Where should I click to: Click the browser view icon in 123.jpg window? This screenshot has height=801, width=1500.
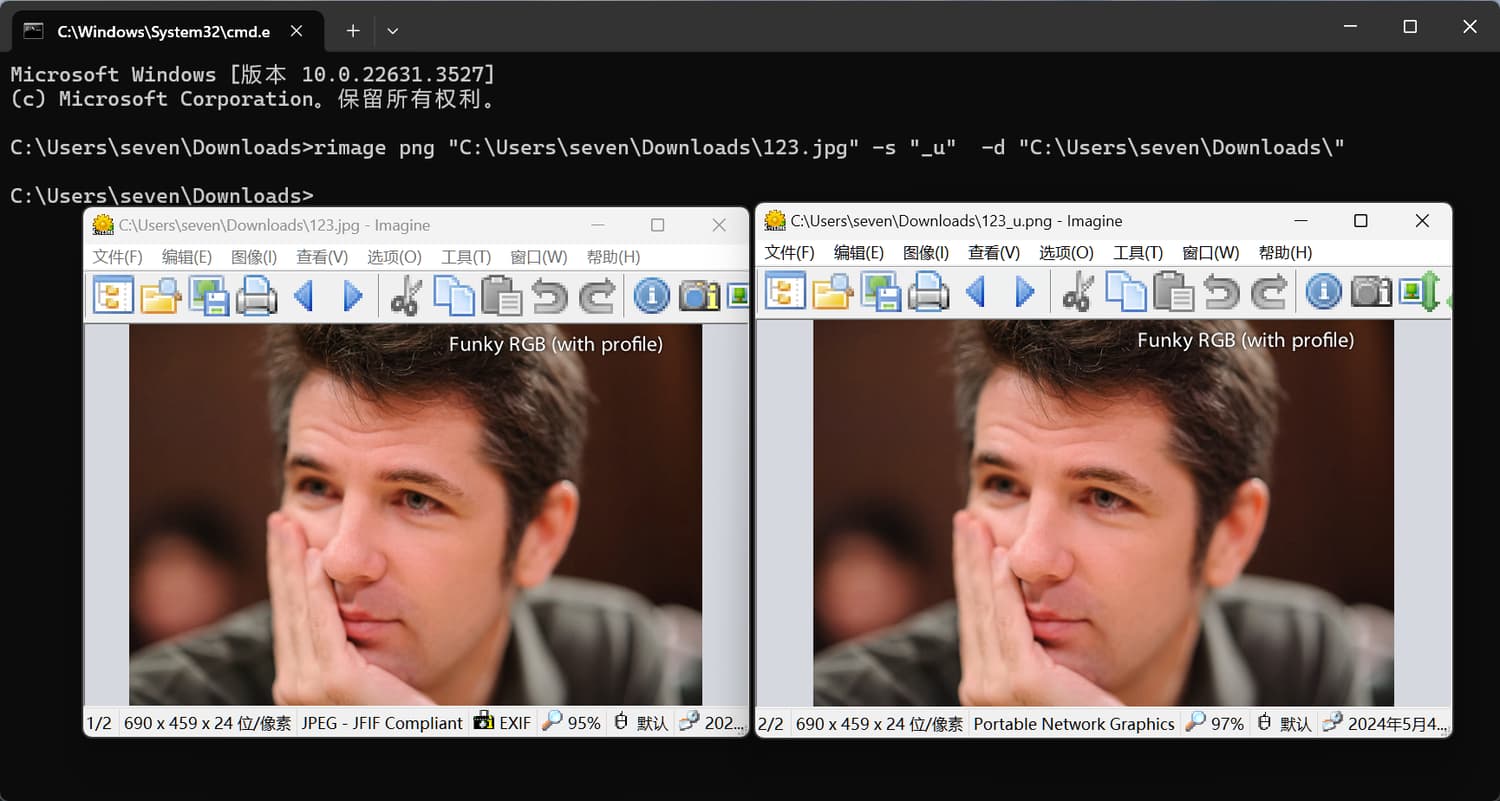point(113,296)
